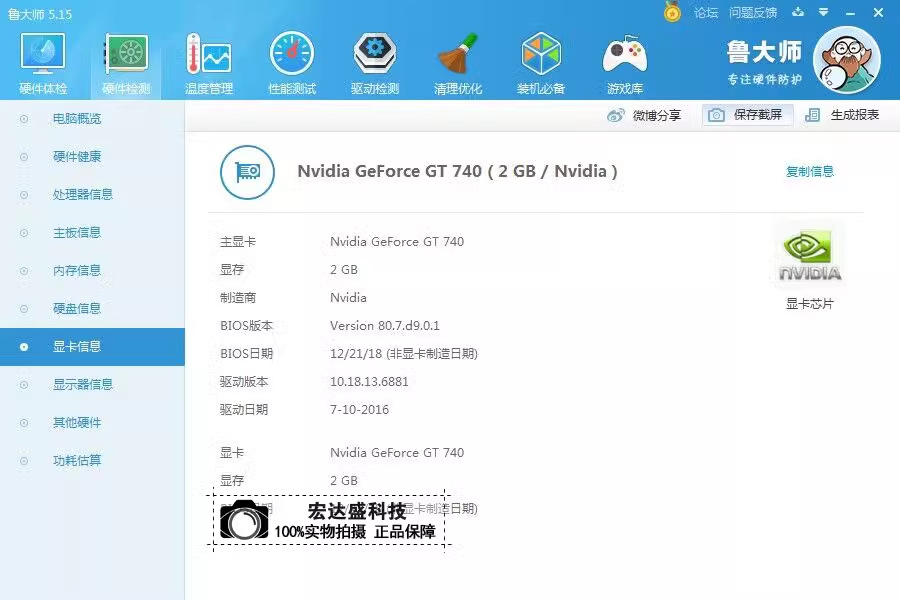Viewport: 900px width, 600px height.
Task: Open 清理优化 cleanup broom icon
Action: [458, 63]
